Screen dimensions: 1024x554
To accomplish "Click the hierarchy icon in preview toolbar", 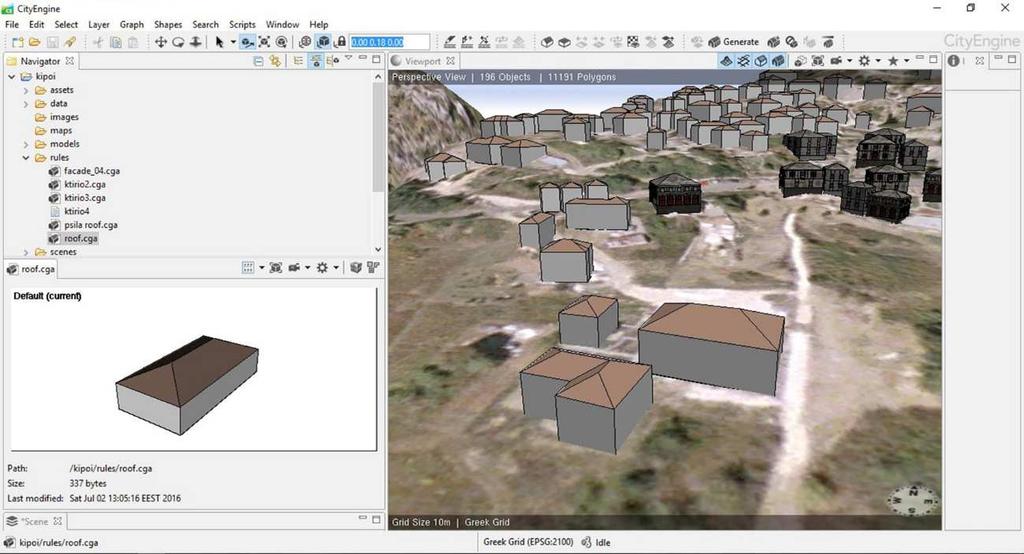I will click(373, 268).
